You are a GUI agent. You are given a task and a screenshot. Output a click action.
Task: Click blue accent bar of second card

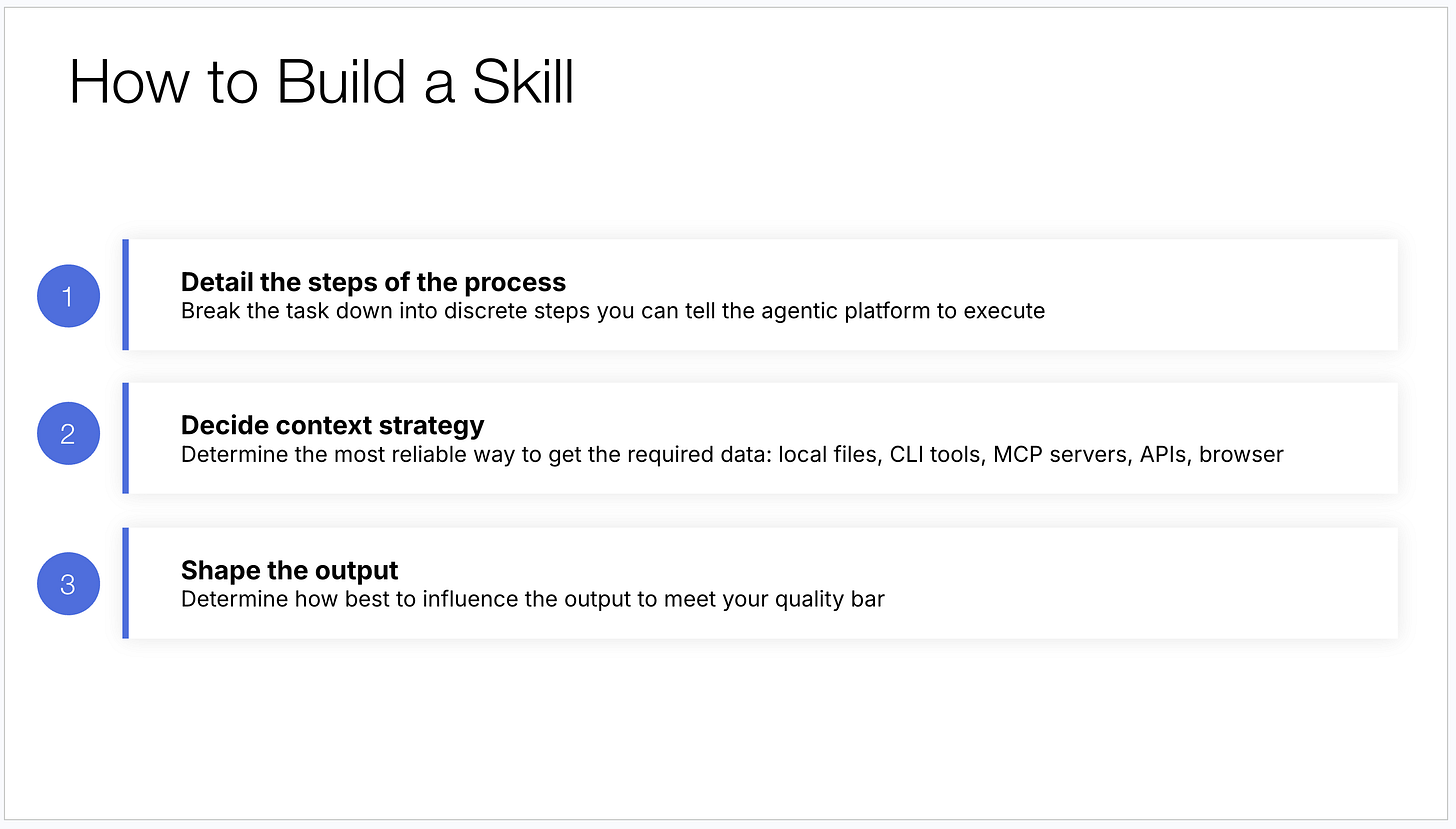(x=125, y=438)
